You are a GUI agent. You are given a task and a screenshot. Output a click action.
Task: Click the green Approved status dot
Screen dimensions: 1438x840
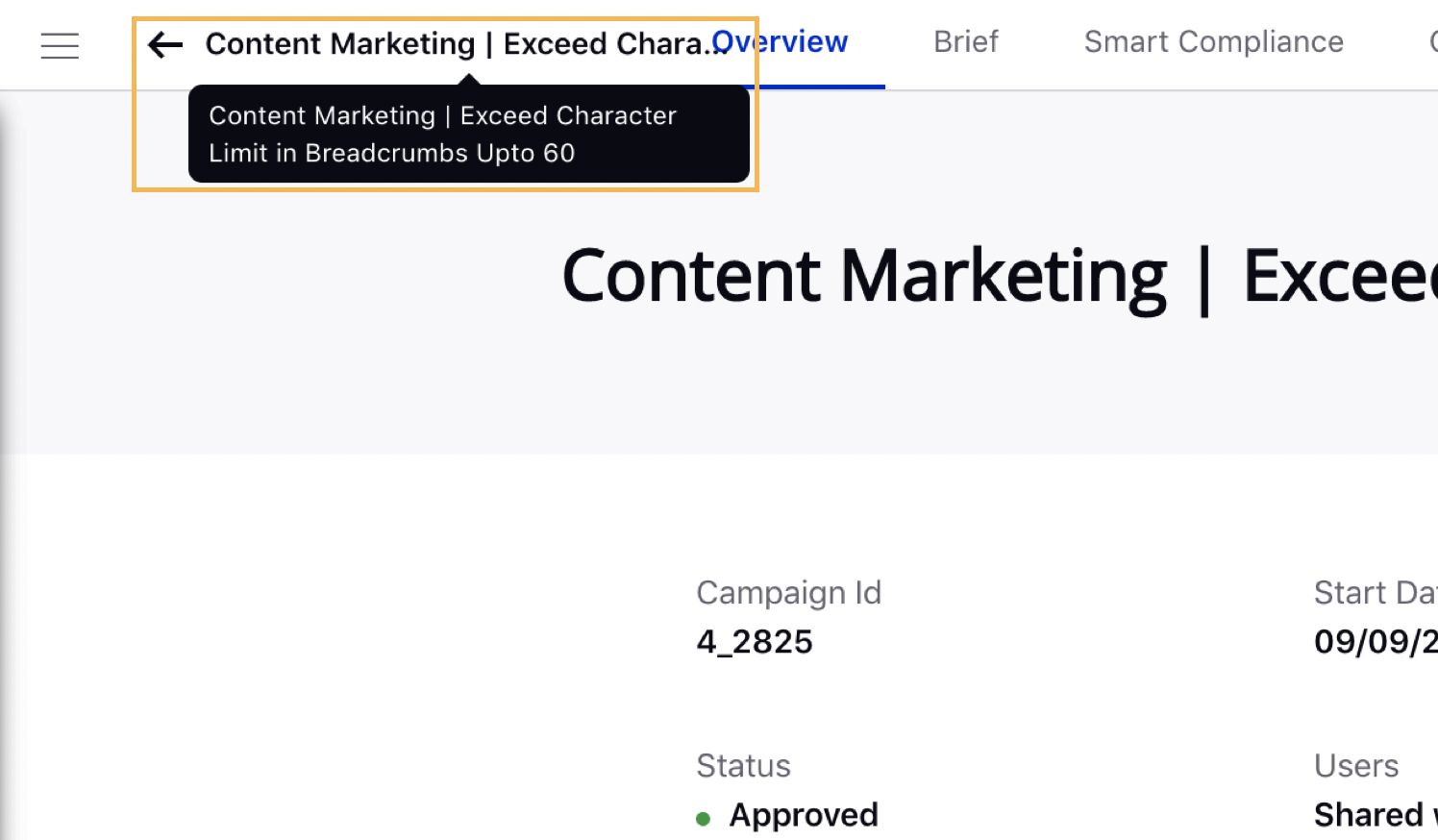click(703, 819)
